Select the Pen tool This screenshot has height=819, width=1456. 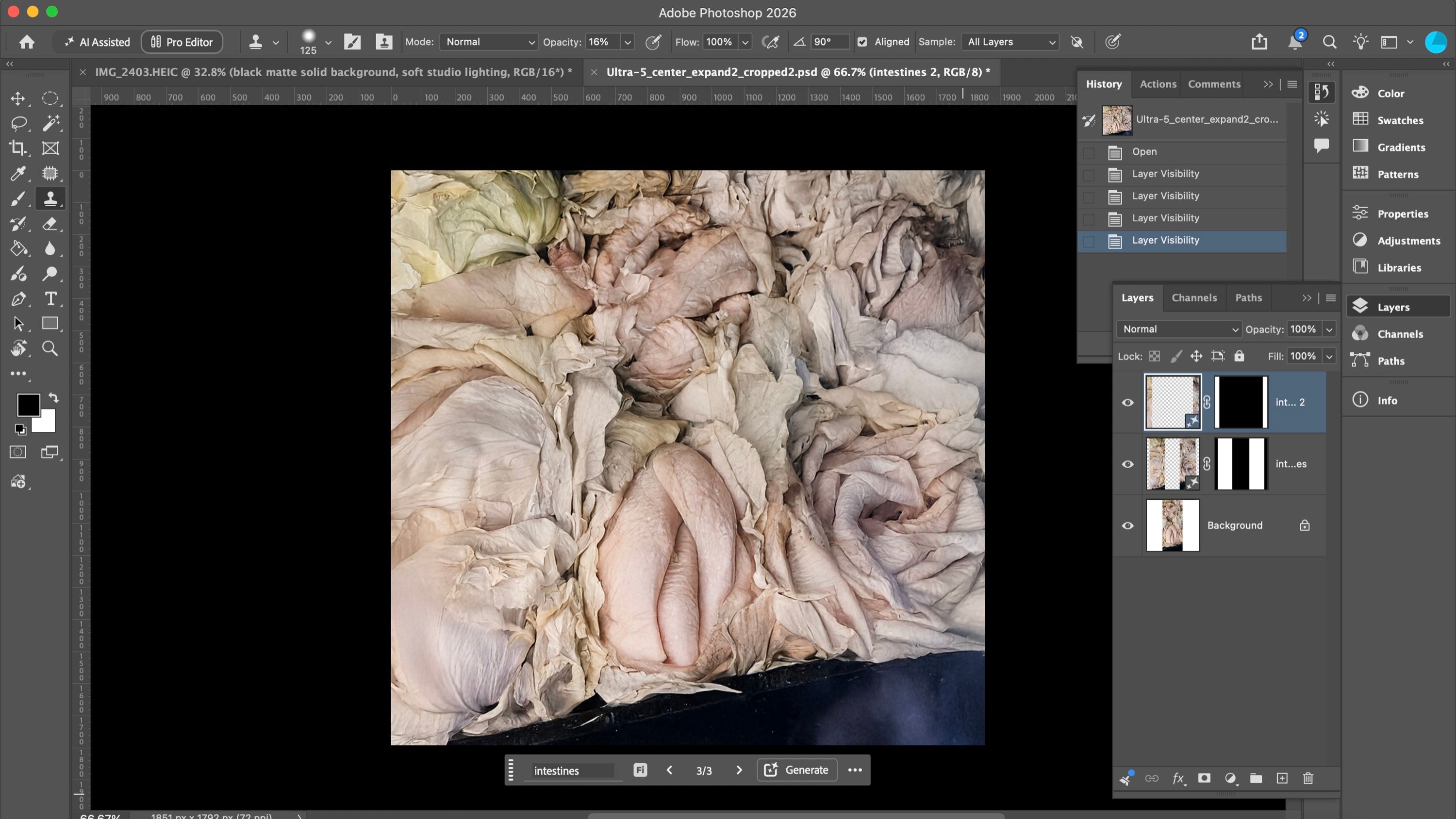coord(18,298)
